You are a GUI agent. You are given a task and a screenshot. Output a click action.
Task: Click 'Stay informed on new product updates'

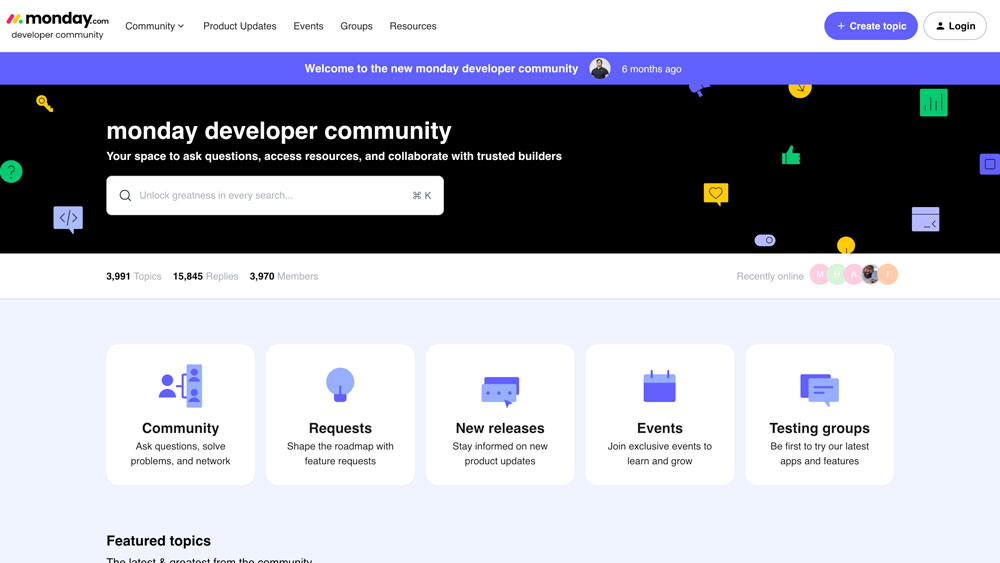tap(500, 453)
